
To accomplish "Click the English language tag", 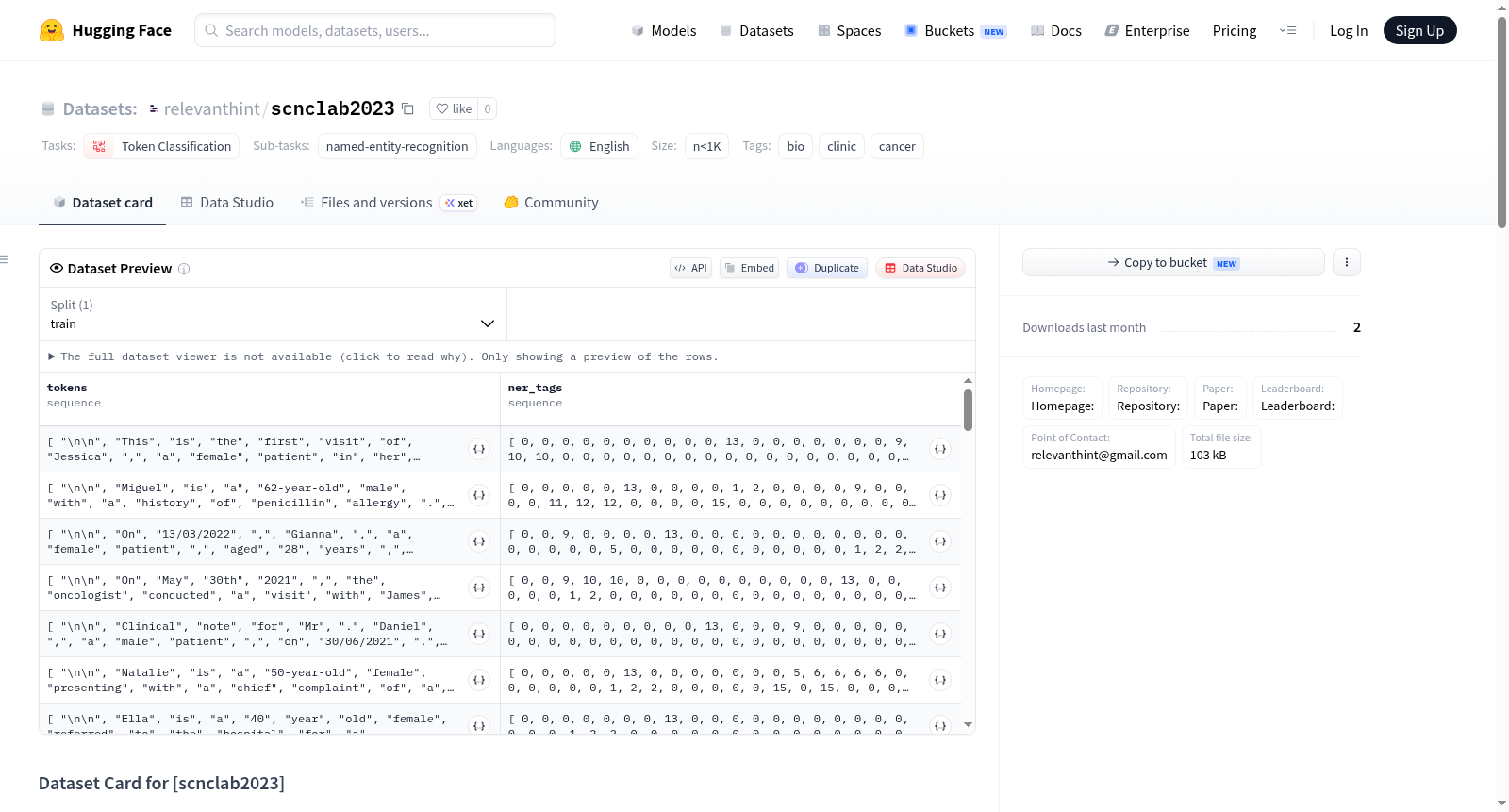I will click(600, 146).
